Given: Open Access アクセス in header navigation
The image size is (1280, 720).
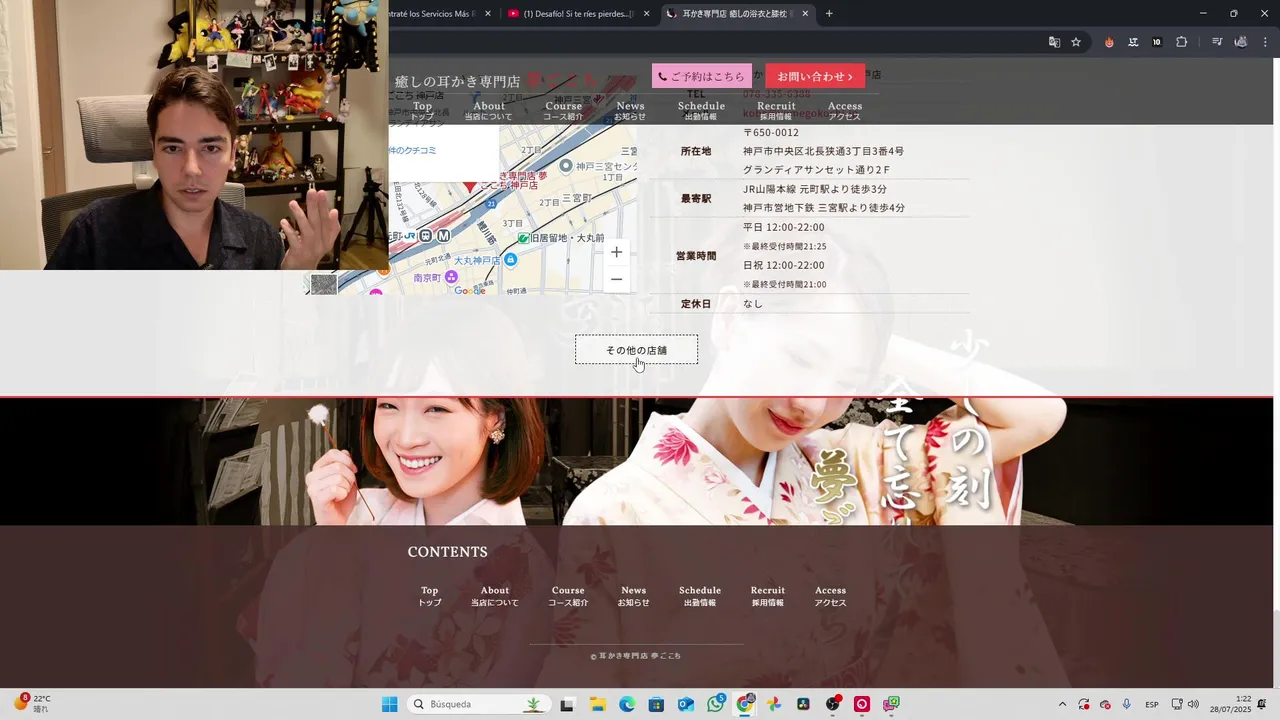Looking at the screenshot, I should (845, 111).
